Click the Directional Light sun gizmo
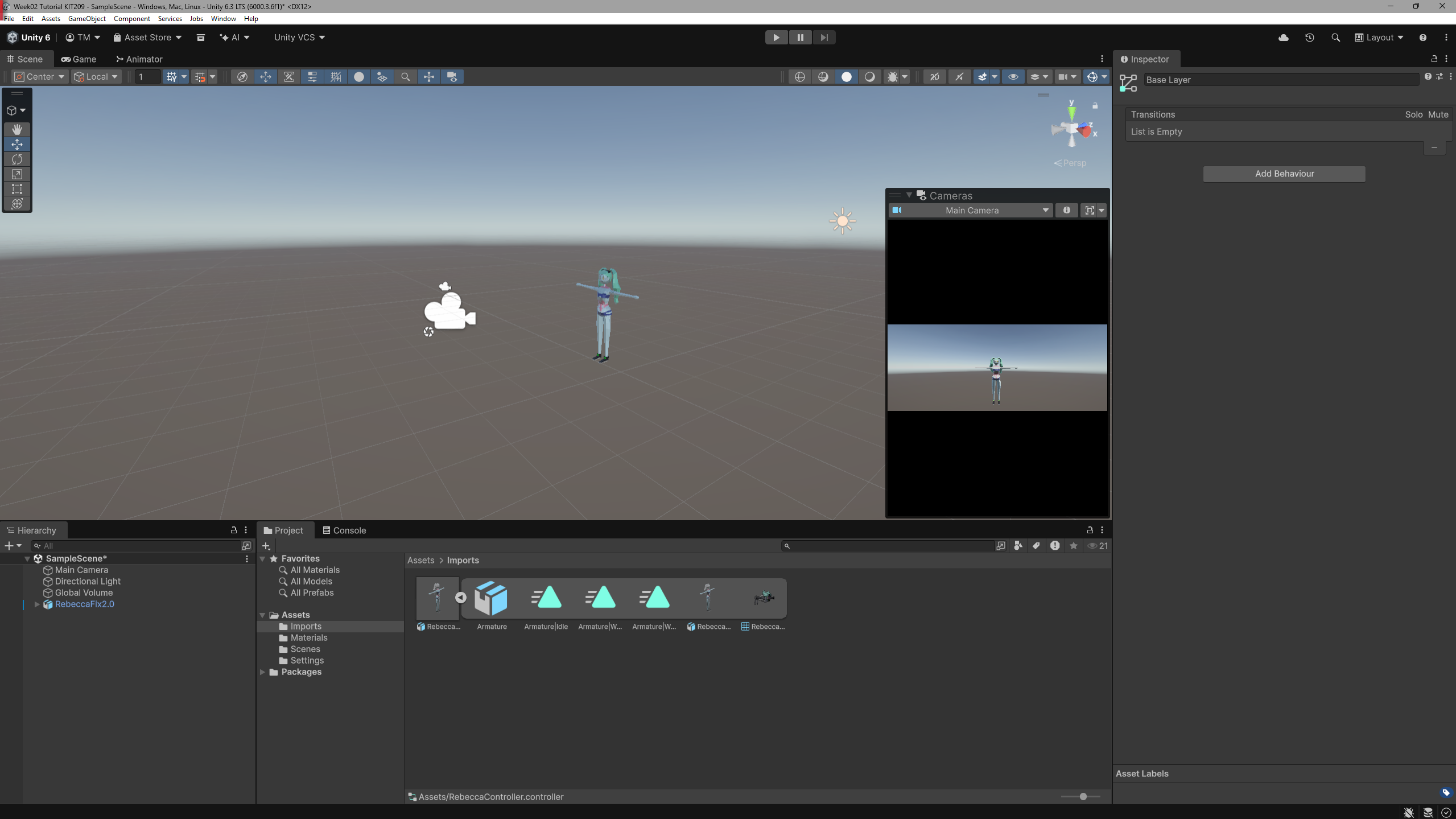The height and width of the screenshot is (819, 1456). 843,221
